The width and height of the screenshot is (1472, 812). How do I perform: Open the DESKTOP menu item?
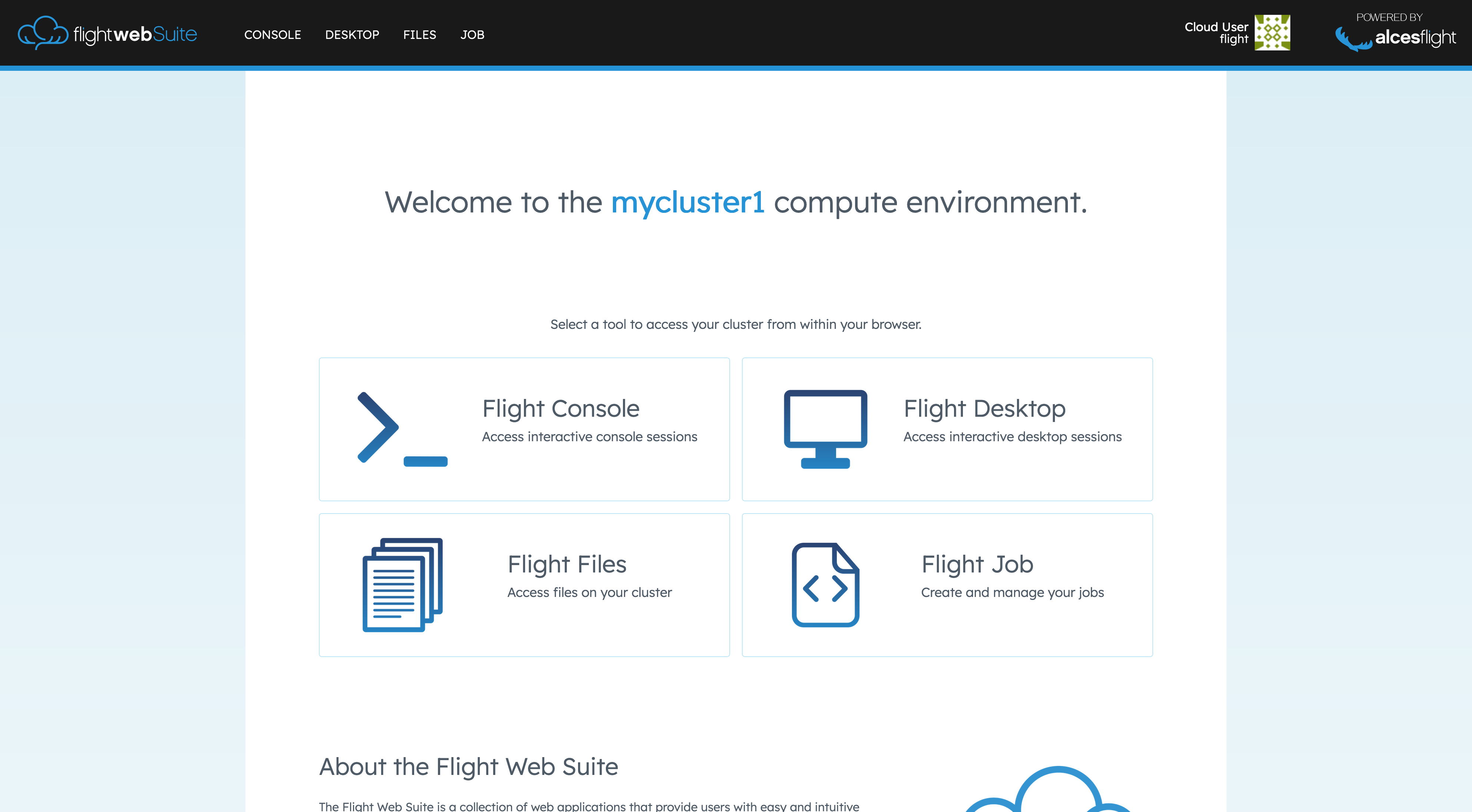(352, 35)
